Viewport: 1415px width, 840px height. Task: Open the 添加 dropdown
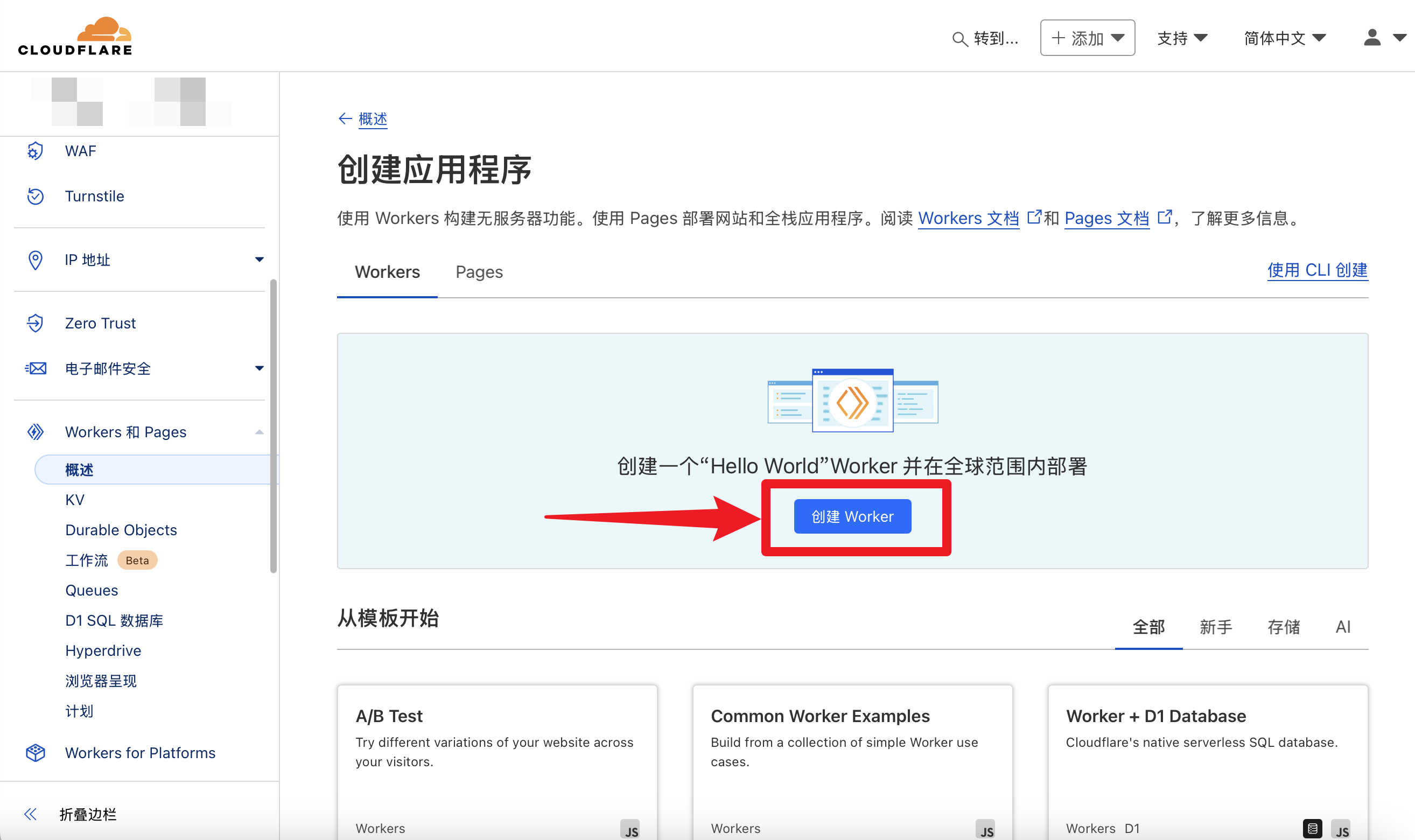click(1087, 38)
